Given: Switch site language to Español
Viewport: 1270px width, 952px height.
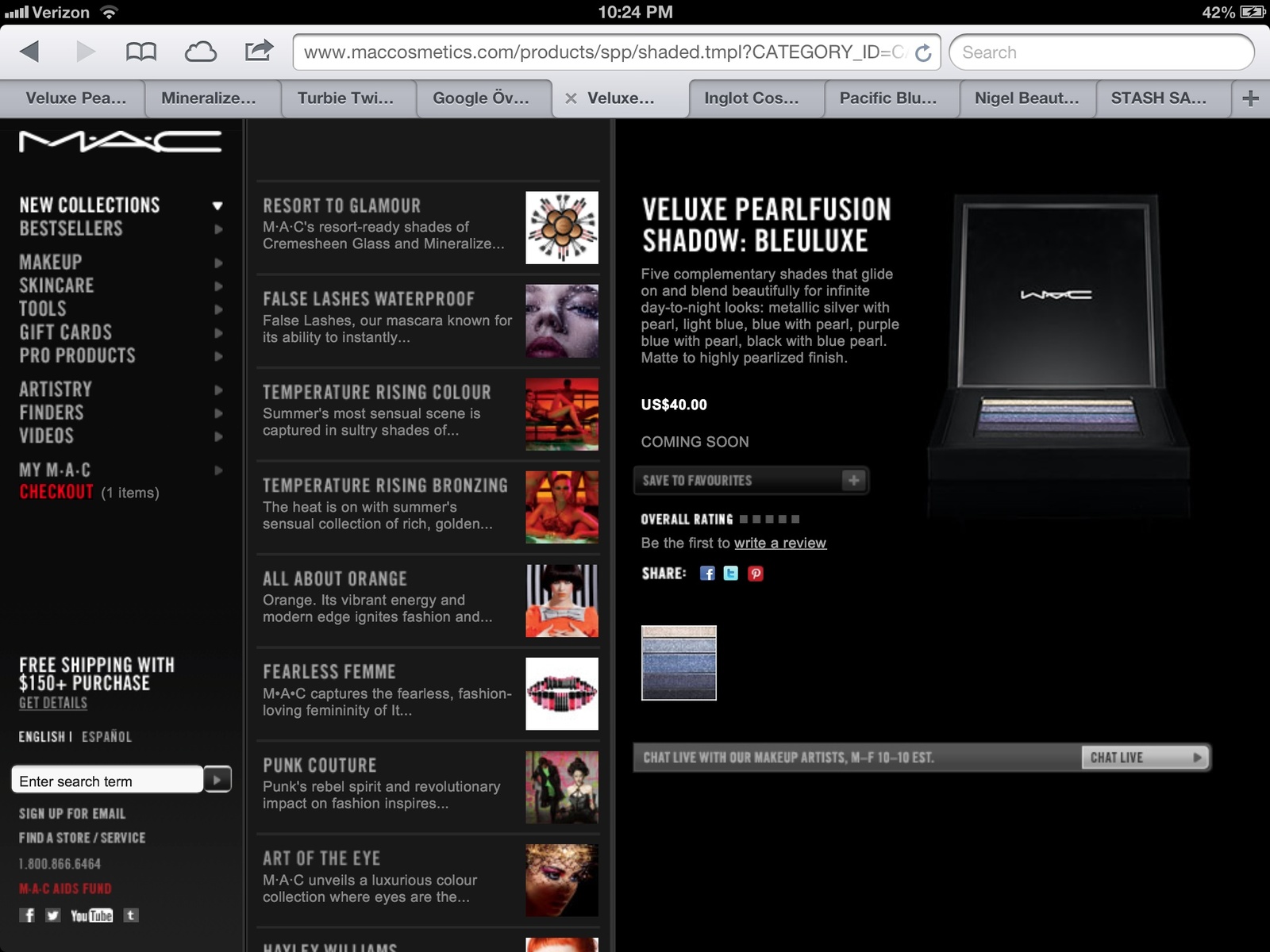Looking at the screenshot, I should (x=106, y=737).
